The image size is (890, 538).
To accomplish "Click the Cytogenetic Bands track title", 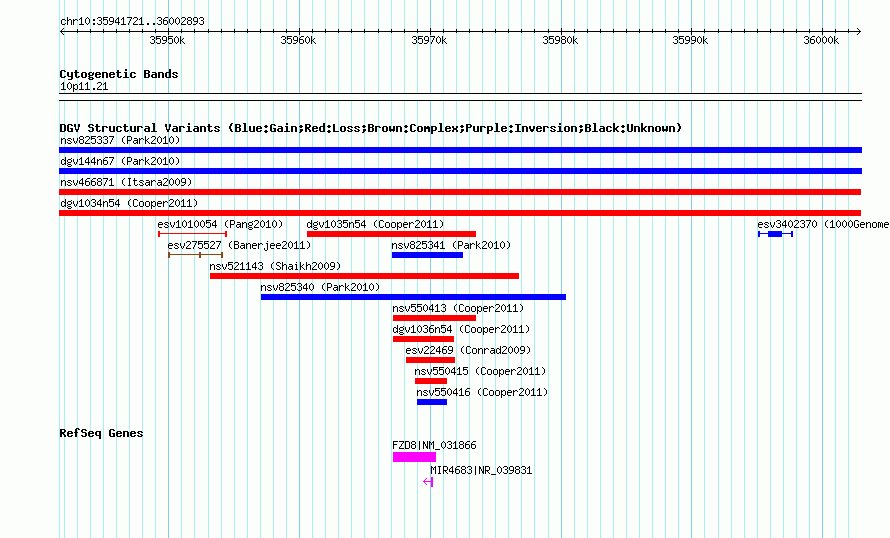I will 119,74.
